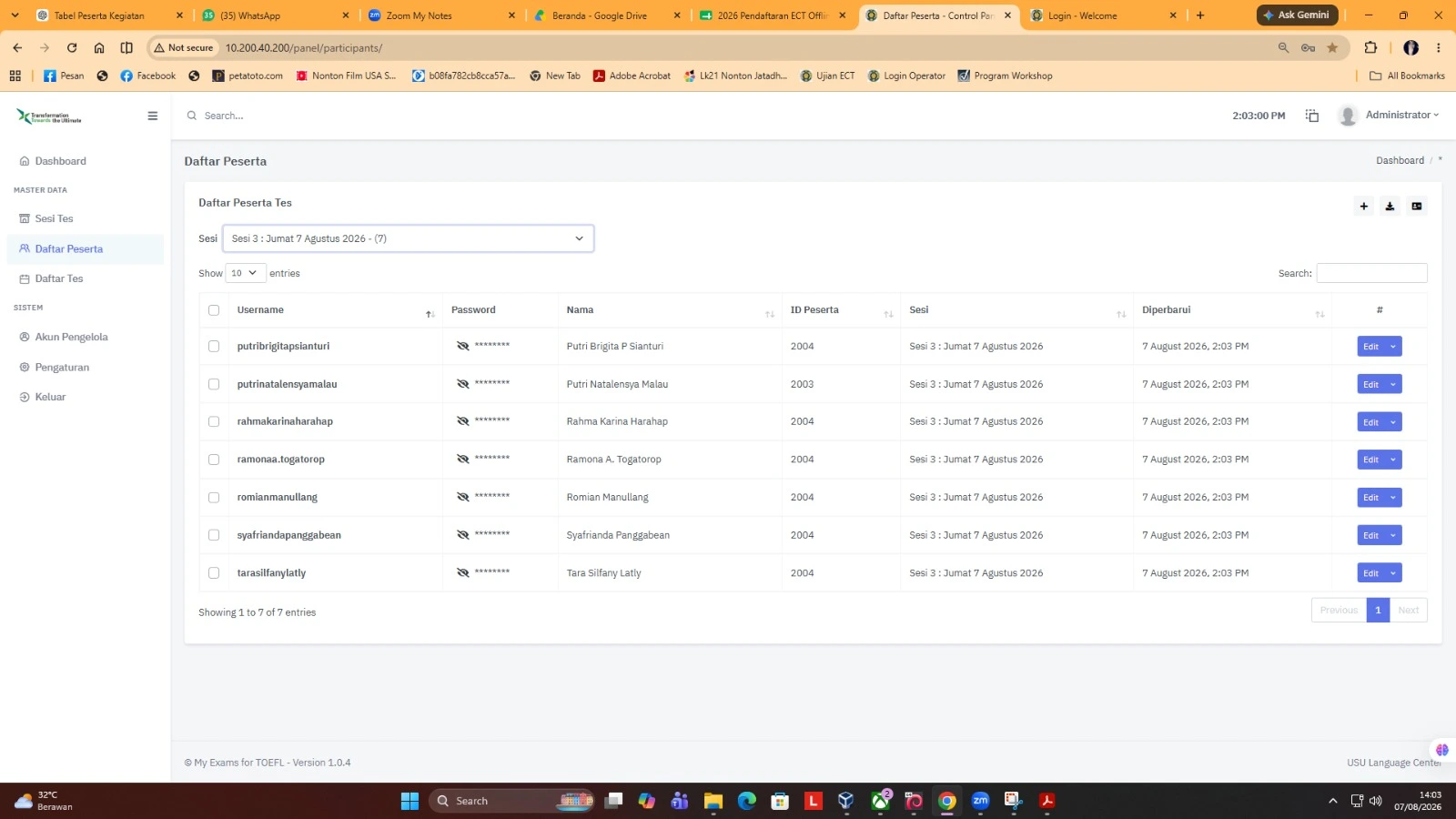This screenshot has height=819, width=1456.
Task: Click the browser back arrow
Action: click(x=17, y=48)
